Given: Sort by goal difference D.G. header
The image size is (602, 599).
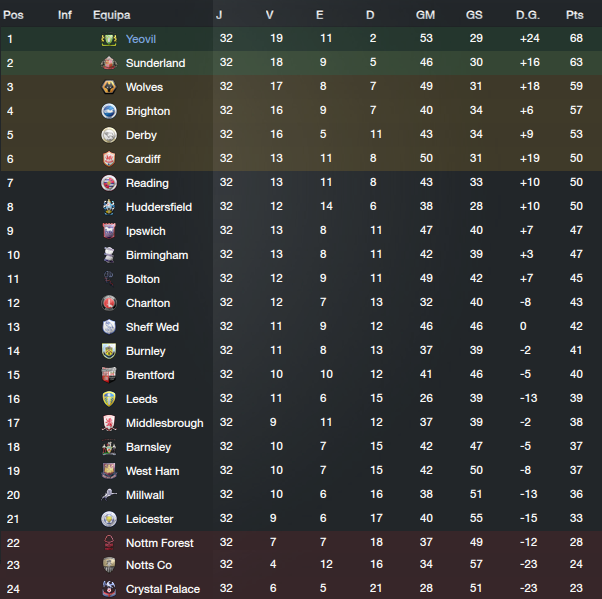Looking at the screenshot, I should pyautogui.click(x=527, y=15).
